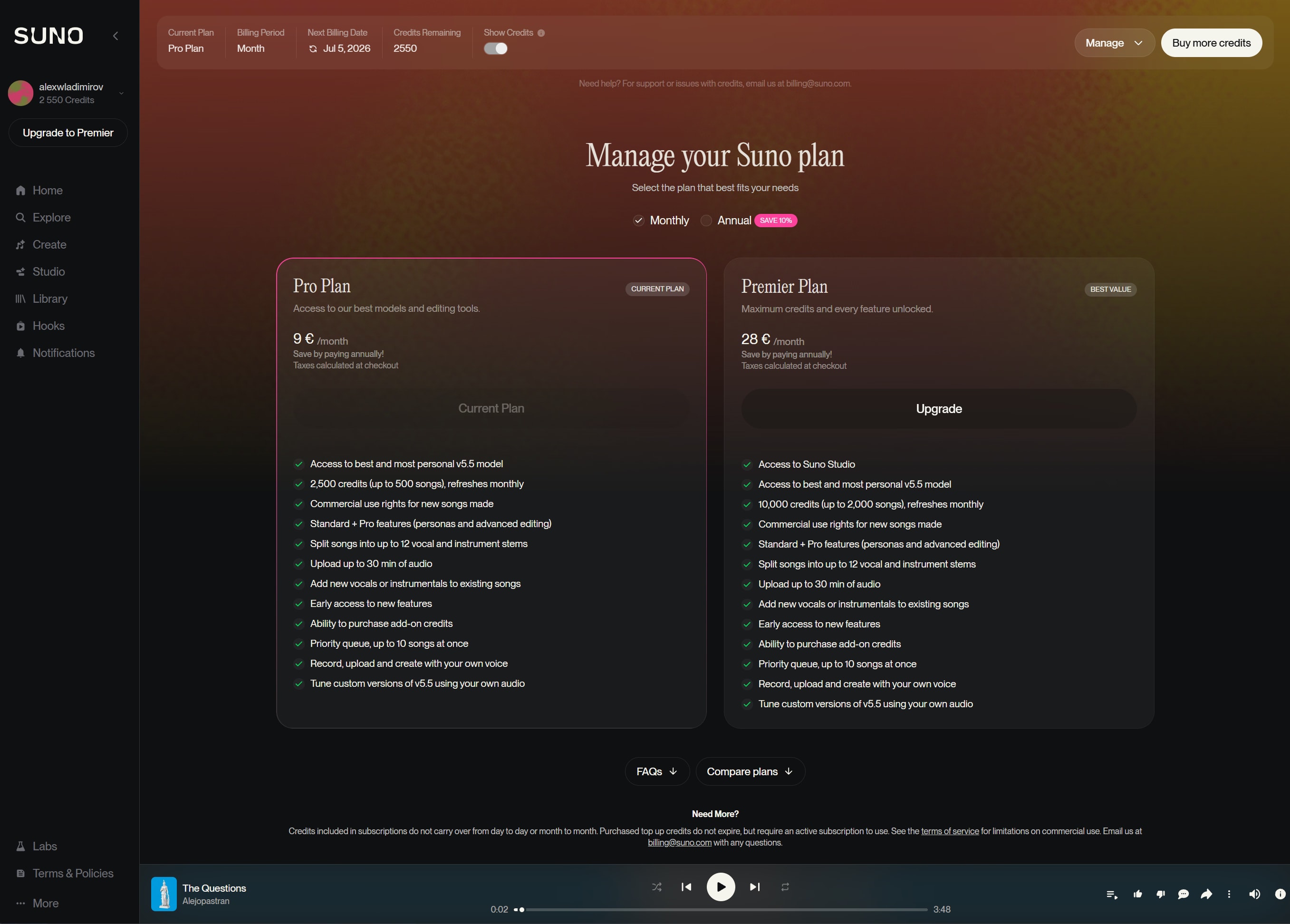Open artist Alejopastran in the player

[206, 901]
